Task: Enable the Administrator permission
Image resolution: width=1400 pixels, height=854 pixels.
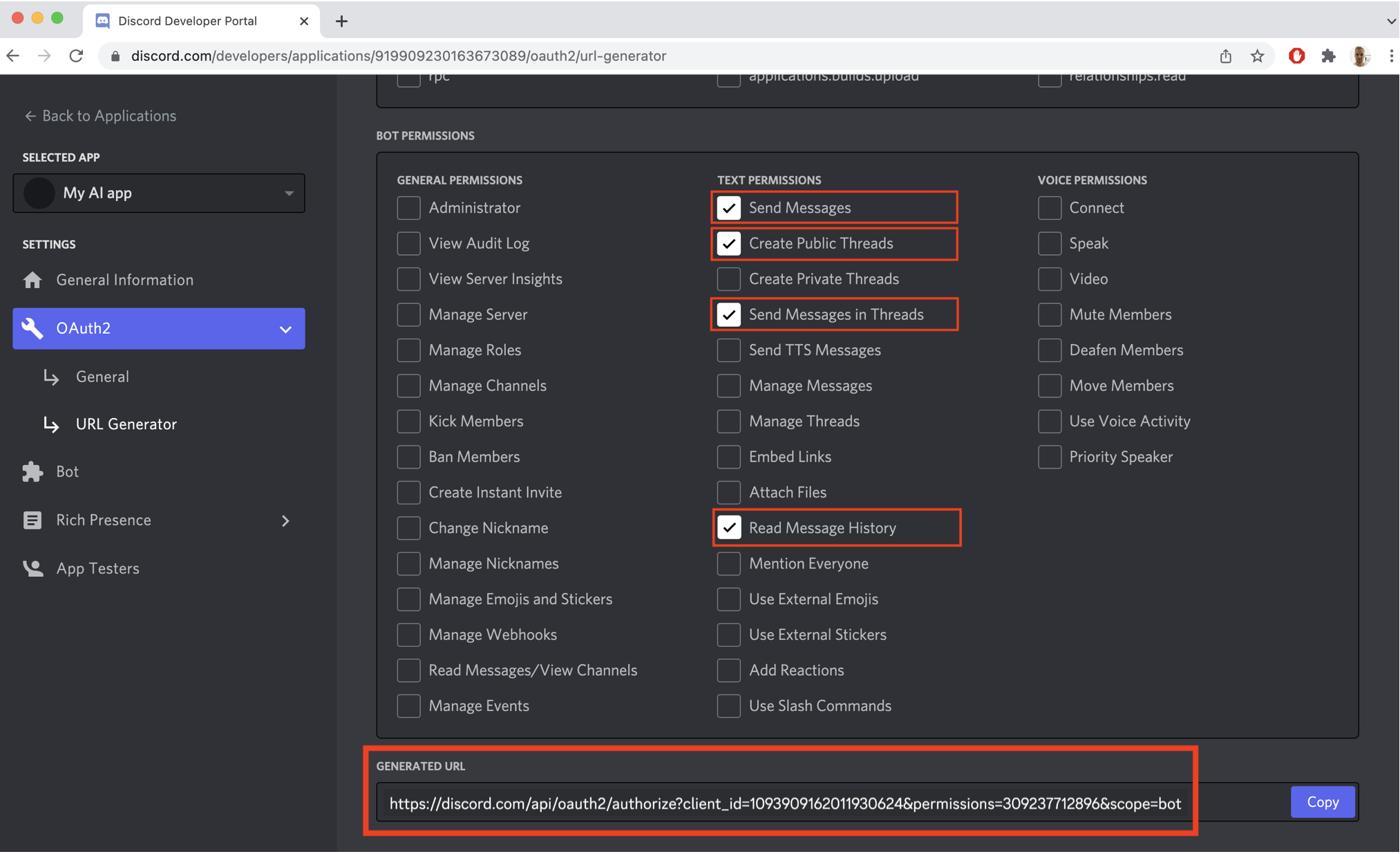Action: (408, 207)
